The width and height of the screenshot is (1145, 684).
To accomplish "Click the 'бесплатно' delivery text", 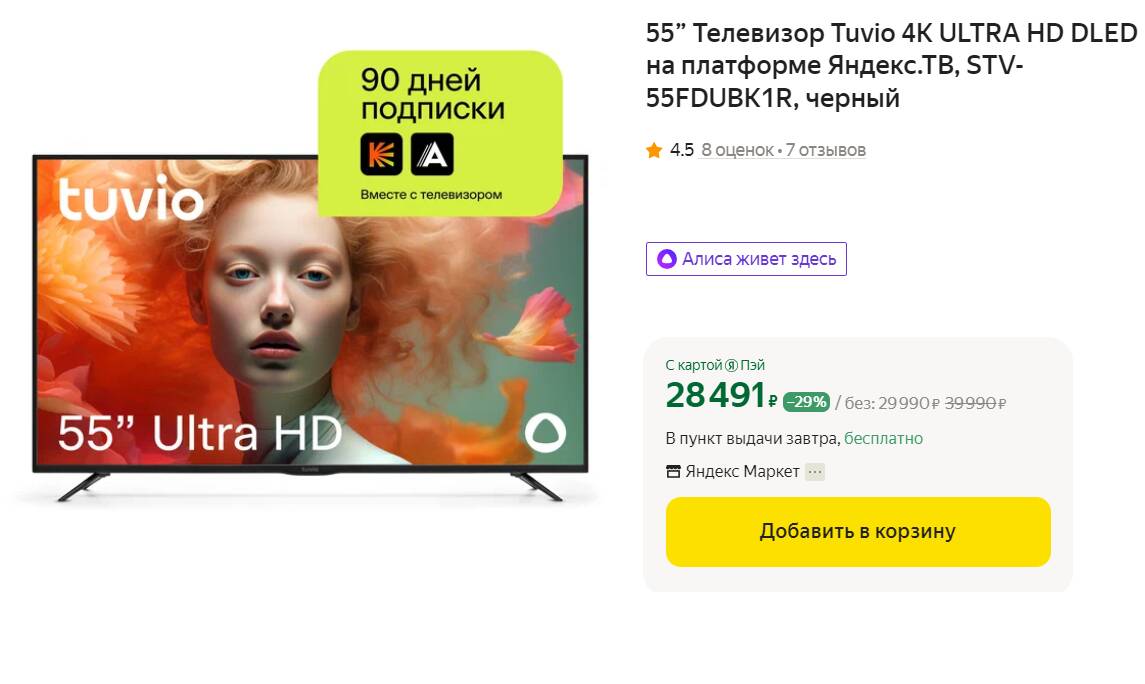I will coord(884,439).
